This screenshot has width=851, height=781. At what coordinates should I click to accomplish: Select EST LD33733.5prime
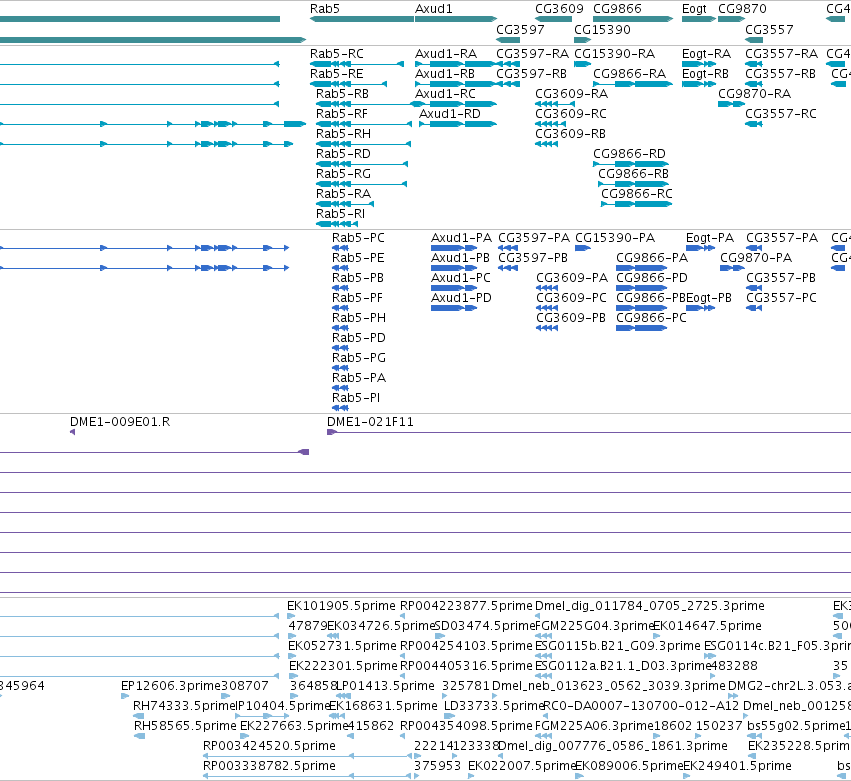tap(494, 706)
